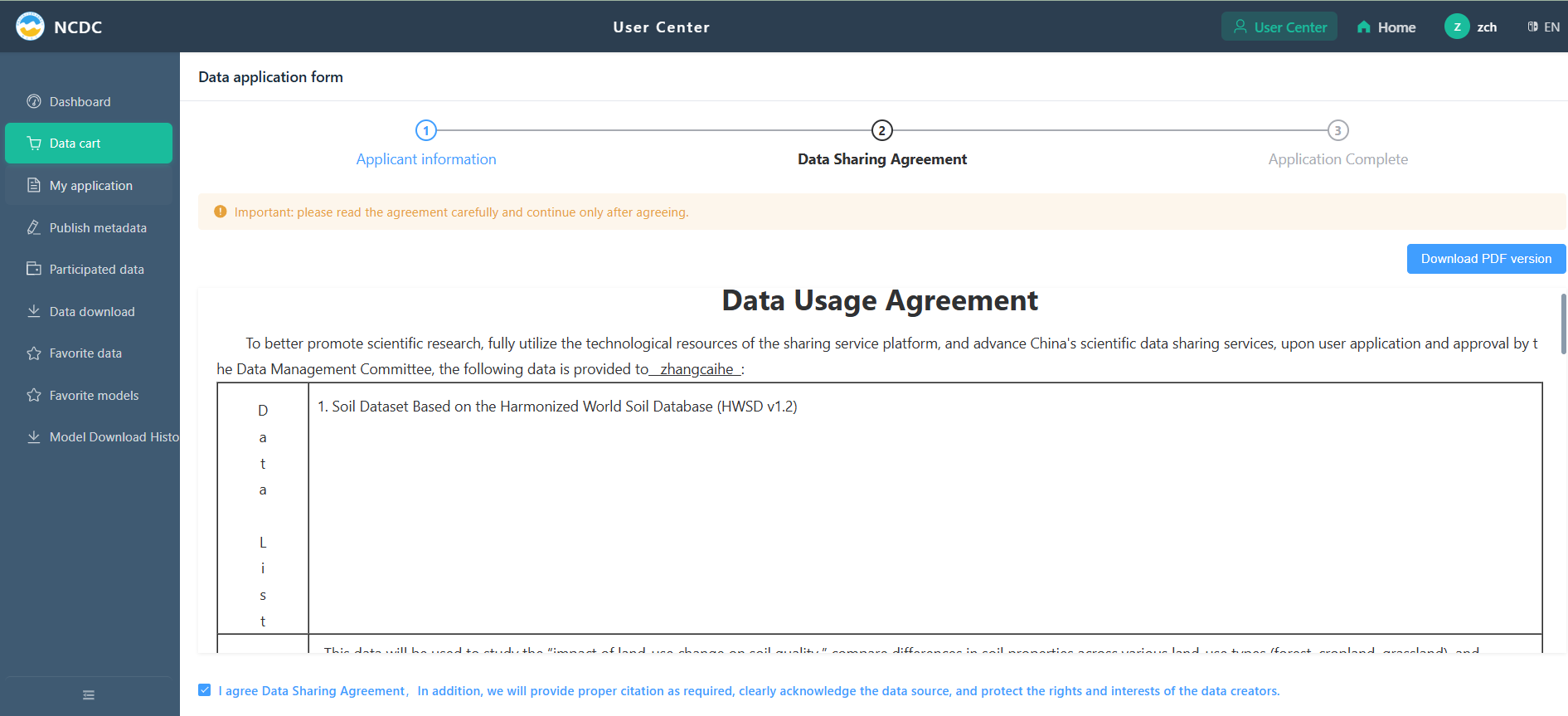Open Publish metadata section
Image resolution: width=1568 pixels, height=716 pixels.
(89, 227)
